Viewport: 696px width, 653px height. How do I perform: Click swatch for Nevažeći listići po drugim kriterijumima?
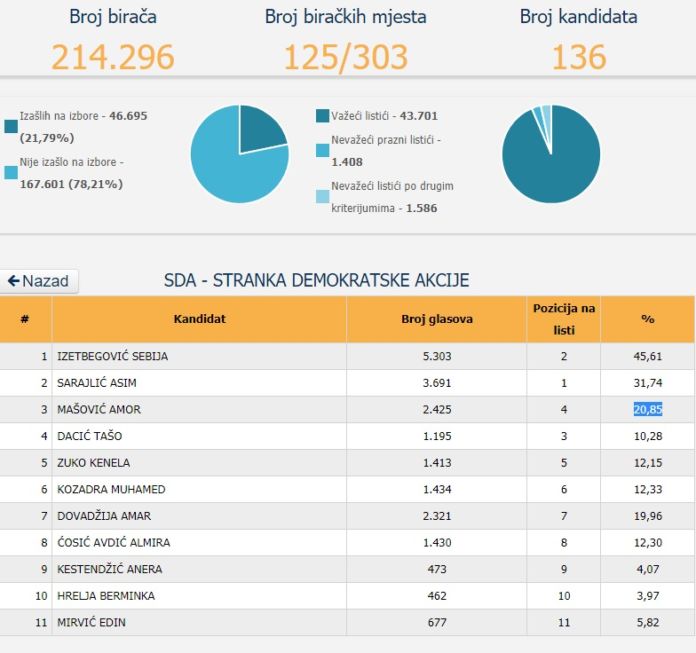point(323,197)
